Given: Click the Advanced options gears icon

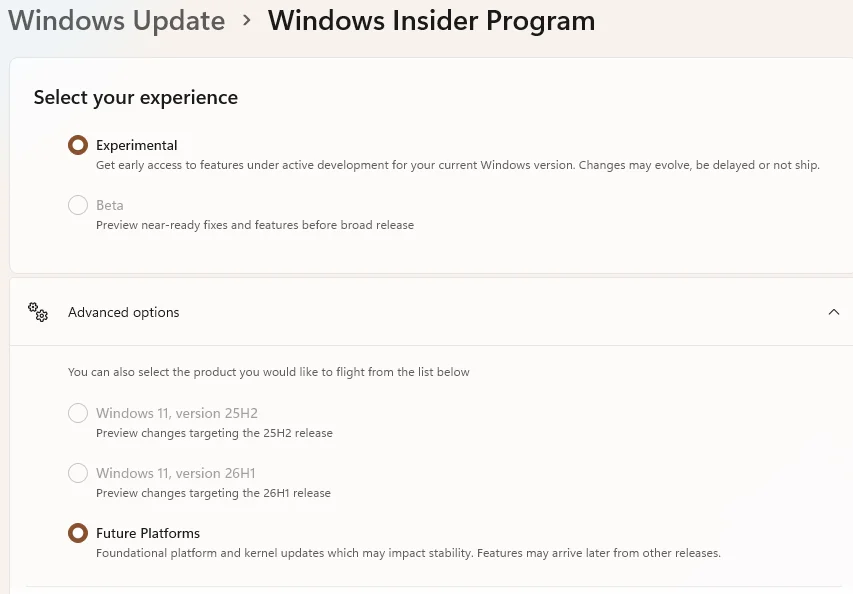Looking at the screenshot, I should click(38, 312).
